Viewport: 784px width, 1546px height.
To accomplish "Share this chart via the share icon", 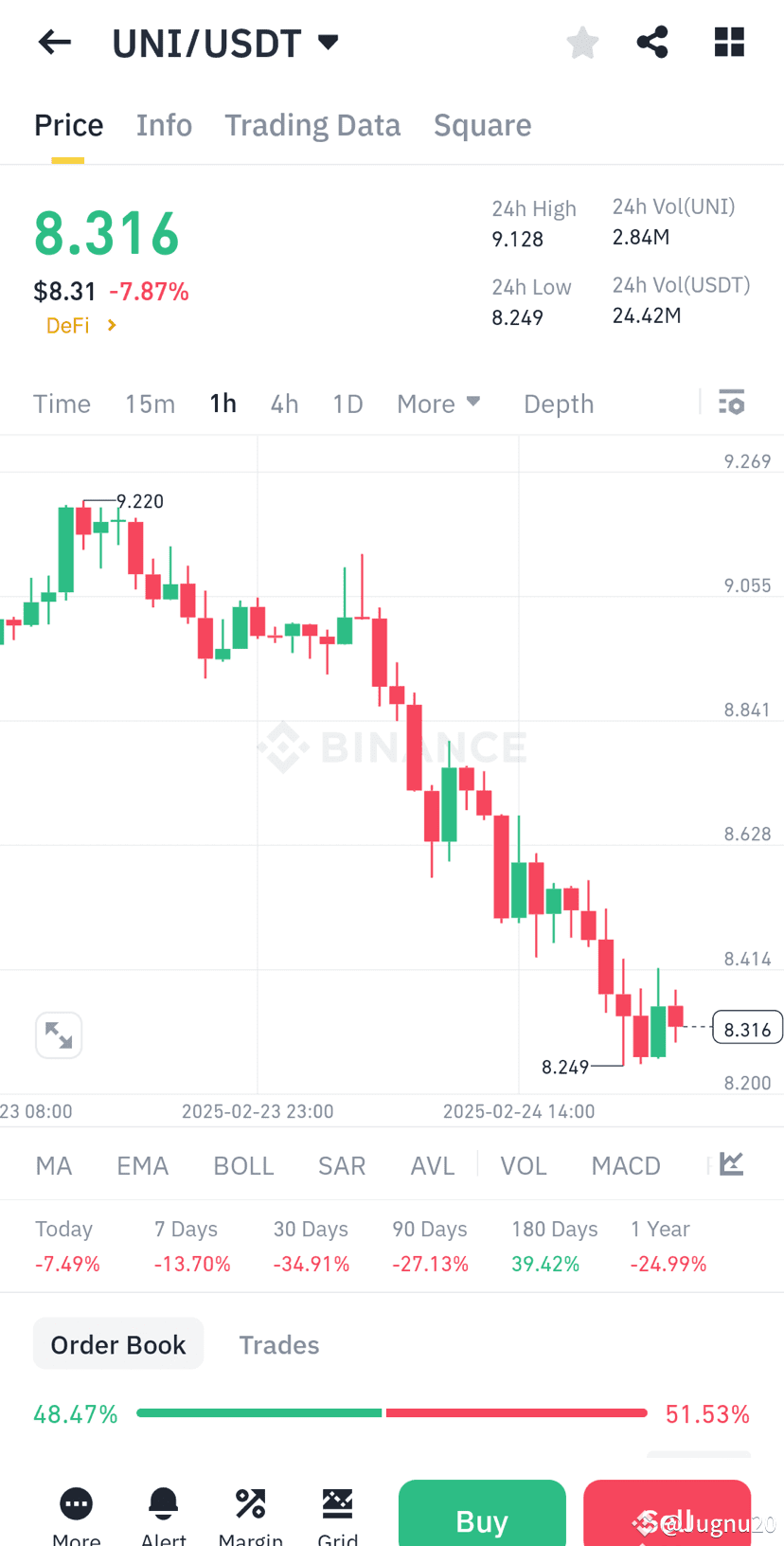I will [652, 42].
